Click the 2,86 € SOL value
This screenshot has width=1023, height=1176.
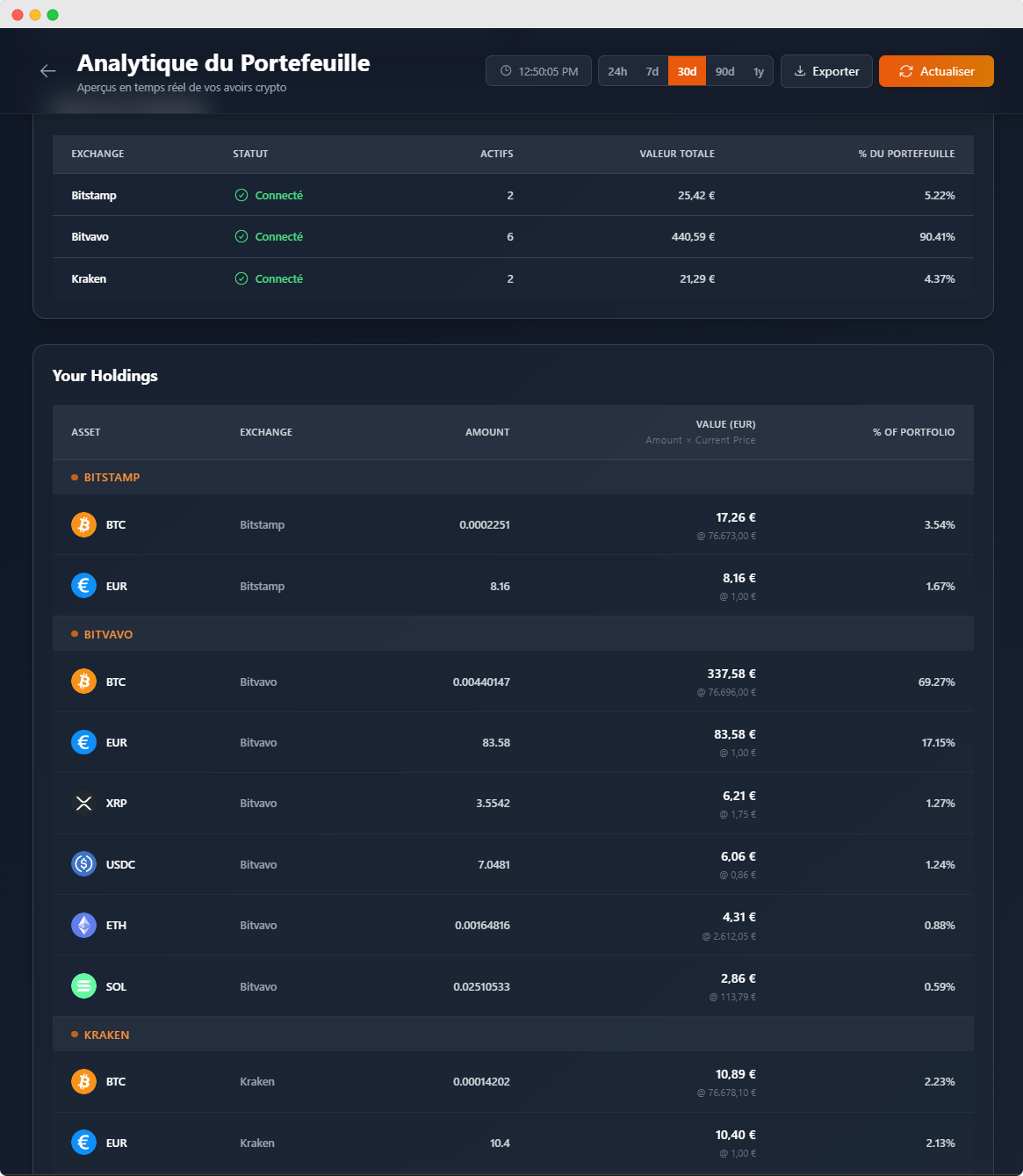[738, 978]
